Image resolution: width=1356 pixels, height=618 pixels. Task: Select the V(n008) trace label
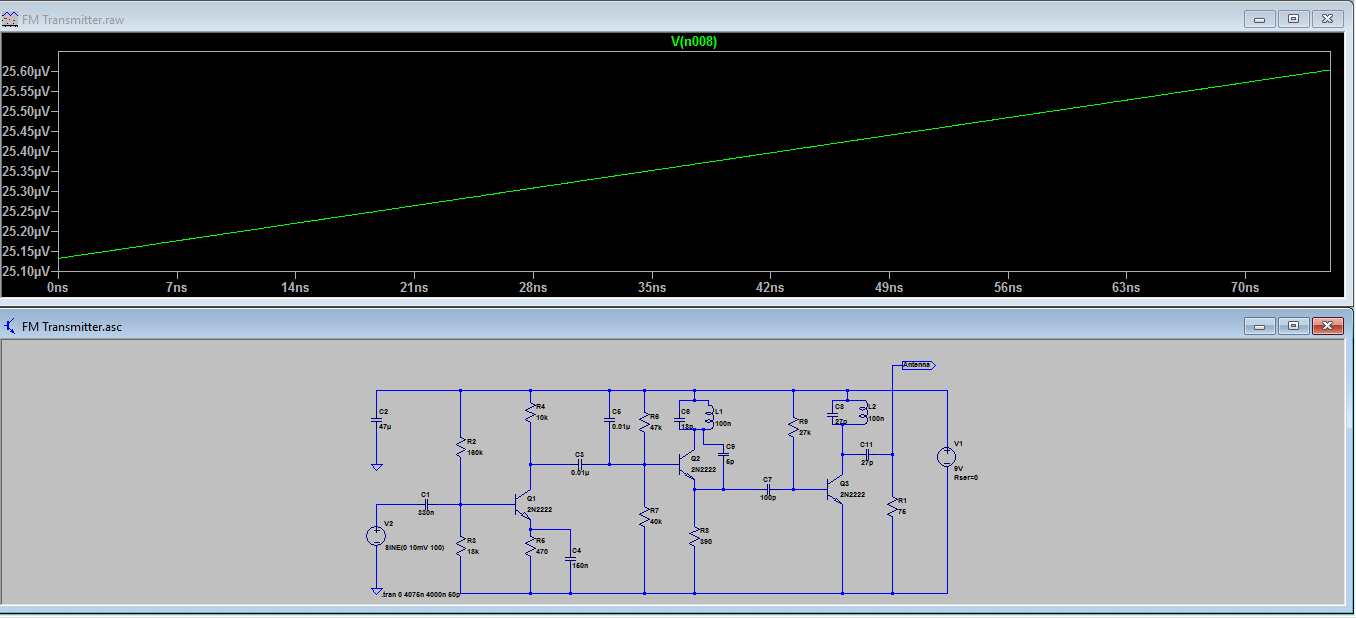click(x=693, y=42)
